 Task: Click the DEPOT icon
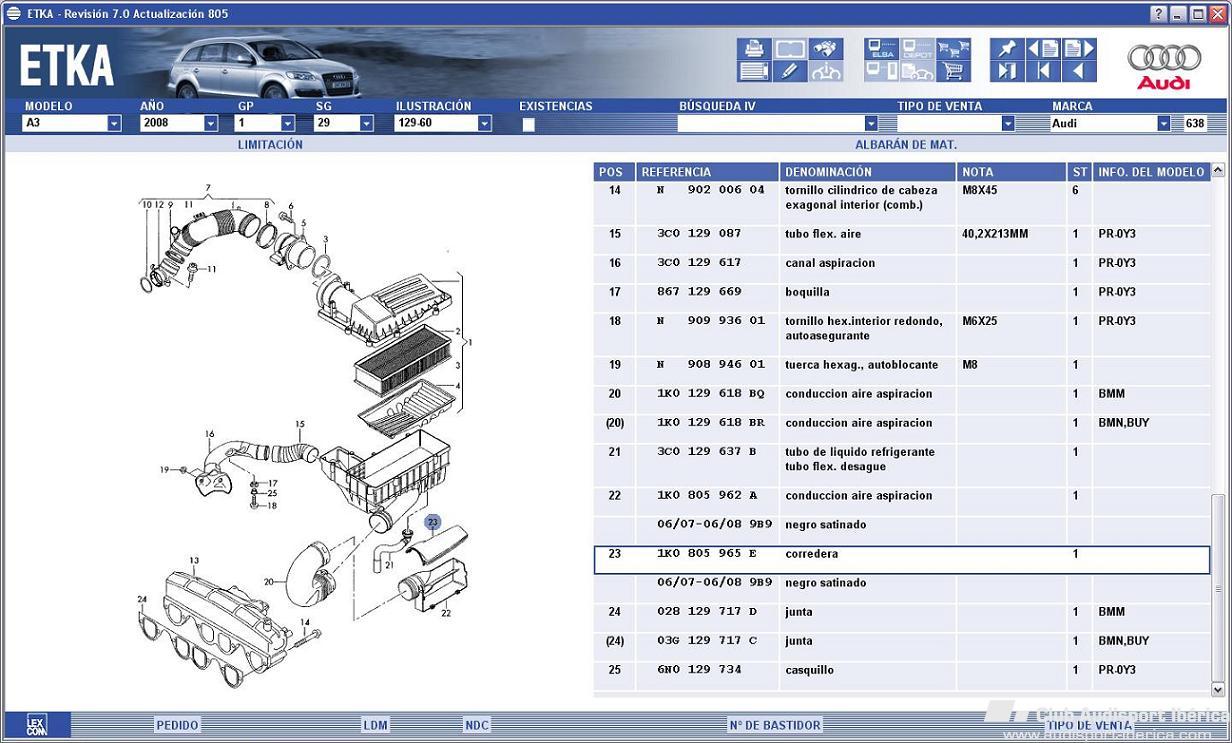pos(918,49)
